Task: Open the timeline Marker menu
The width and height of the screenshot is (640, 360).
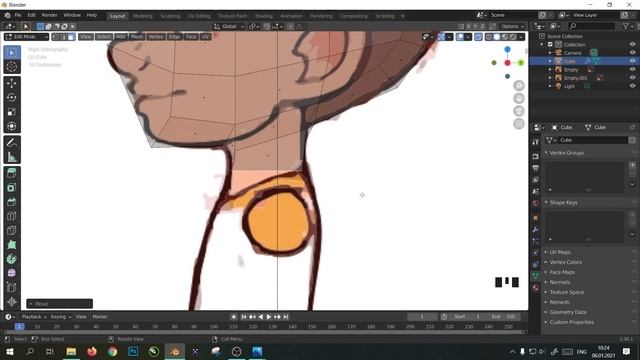Action: [x=100, y=317]
